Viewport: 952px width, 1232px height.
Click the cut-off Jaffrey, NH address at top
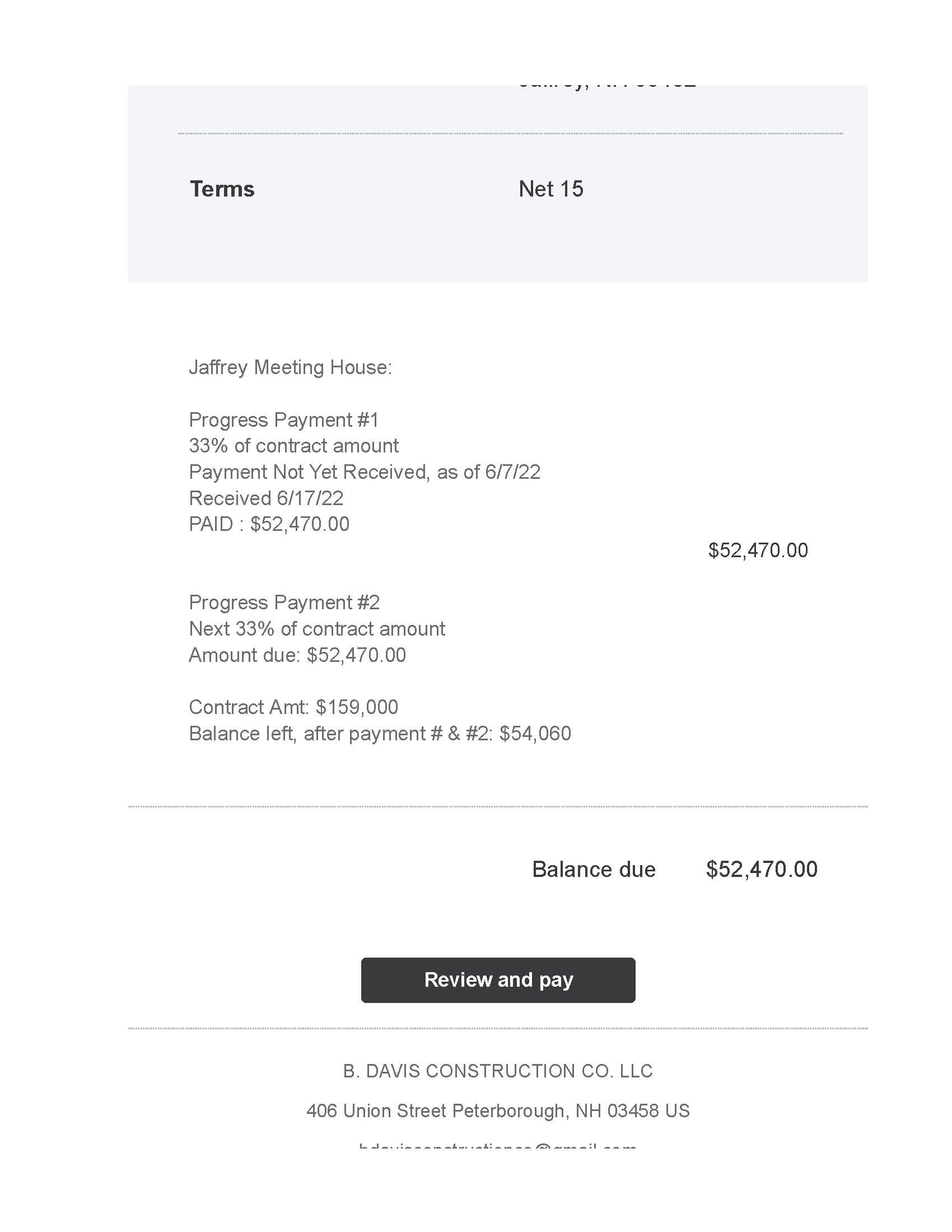tap(607, 87)
